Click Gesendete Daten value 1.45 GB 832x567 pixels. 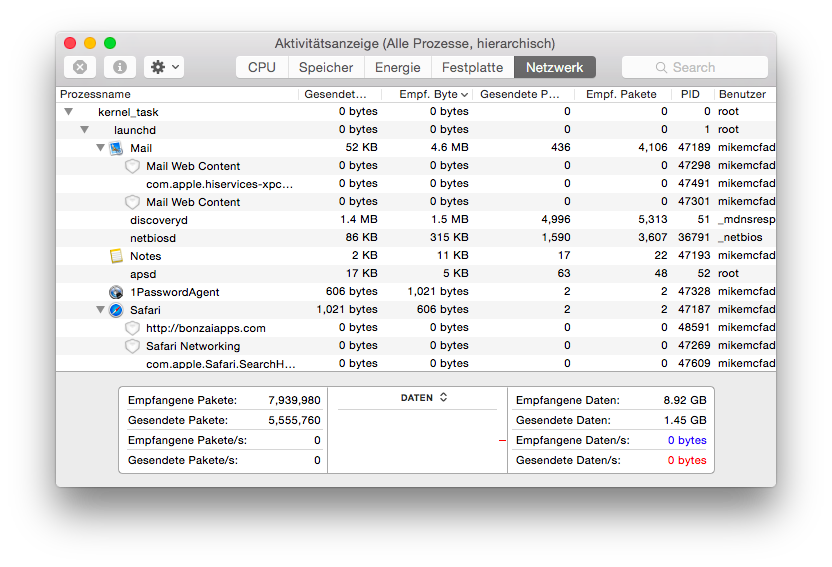point(685,421)
